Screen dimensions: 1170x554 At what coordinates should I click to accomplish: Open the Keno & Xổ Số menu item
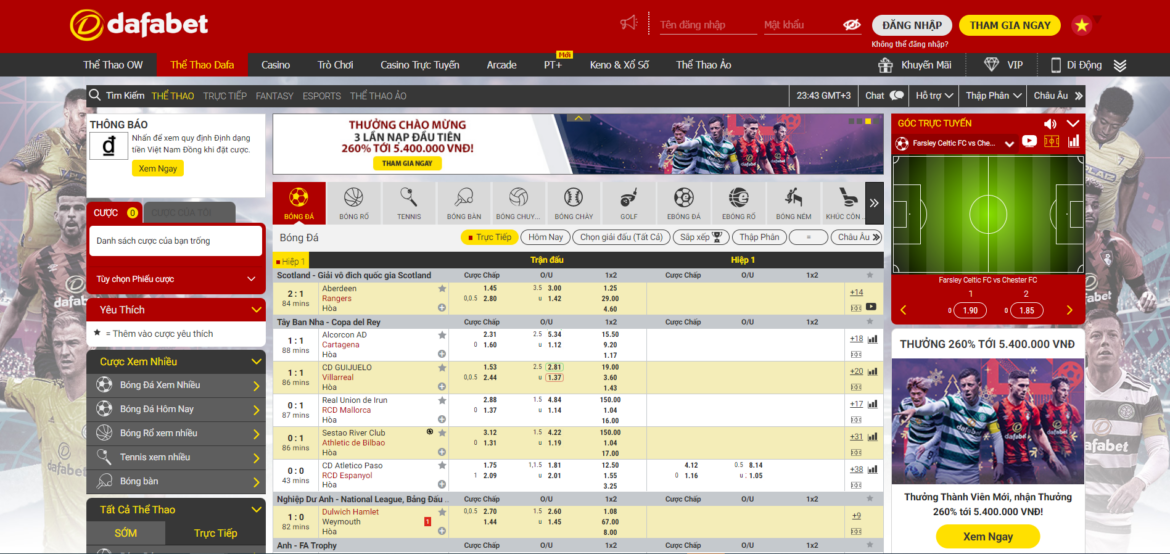[619, 65]
